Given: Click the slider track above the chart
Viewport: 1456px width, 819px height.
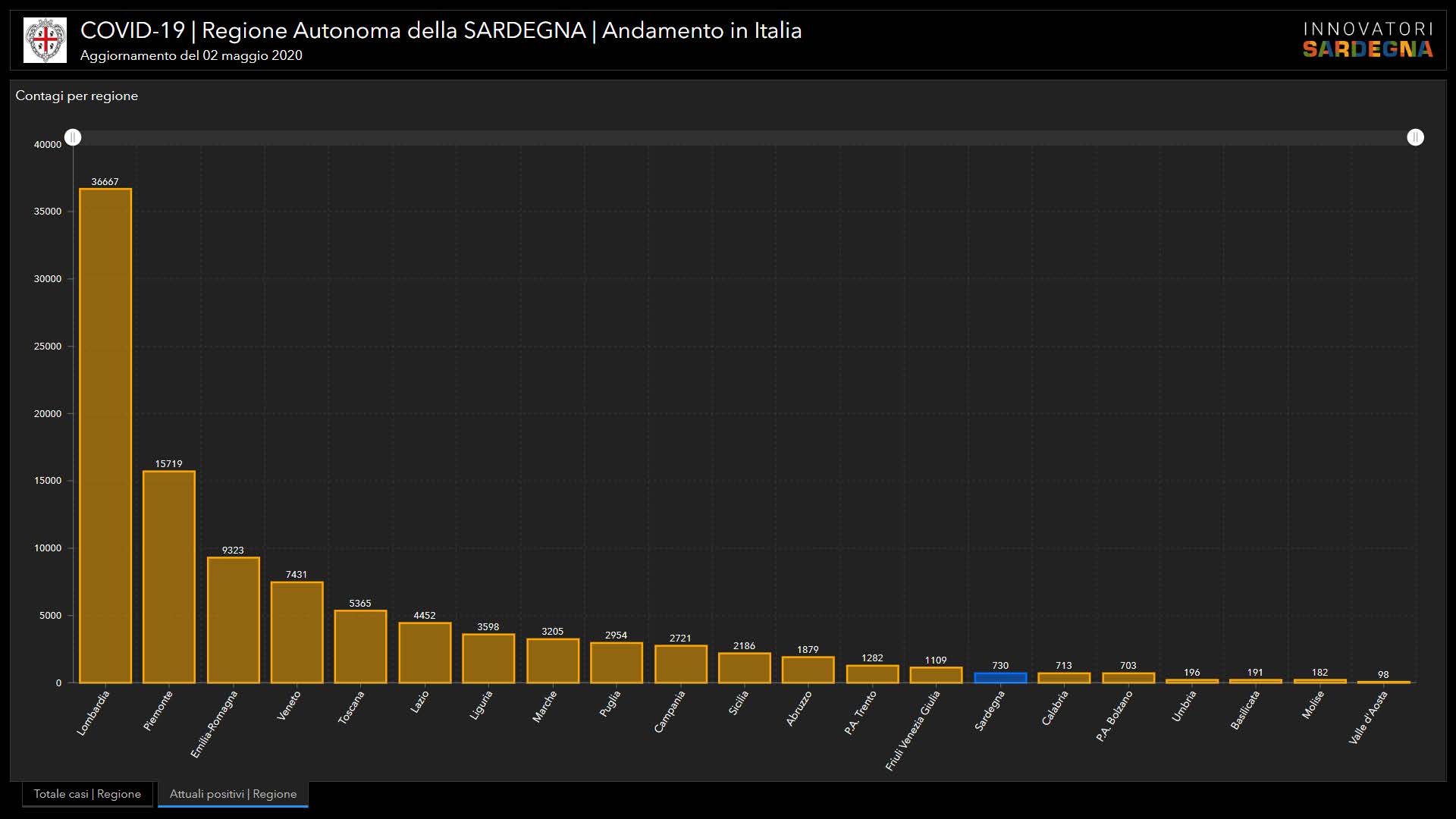Looking at the screenshot, I should pyautogui.click(x=743, y=137).
